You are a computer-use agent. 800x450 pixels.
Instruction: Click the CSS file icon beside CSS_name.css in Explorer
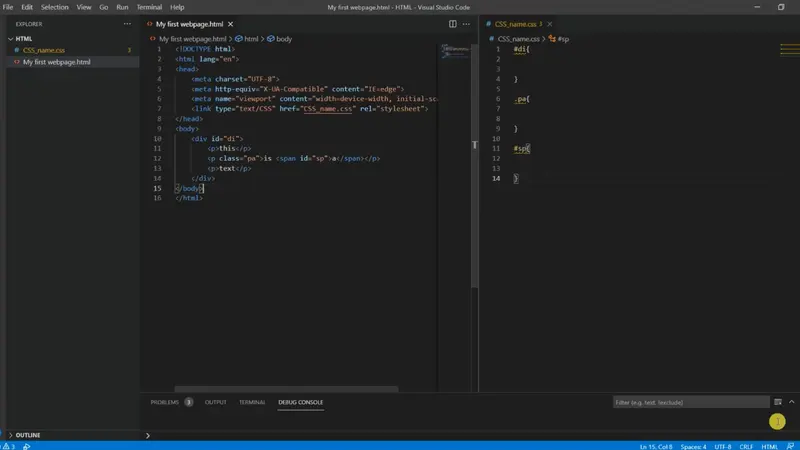[17, 50]
